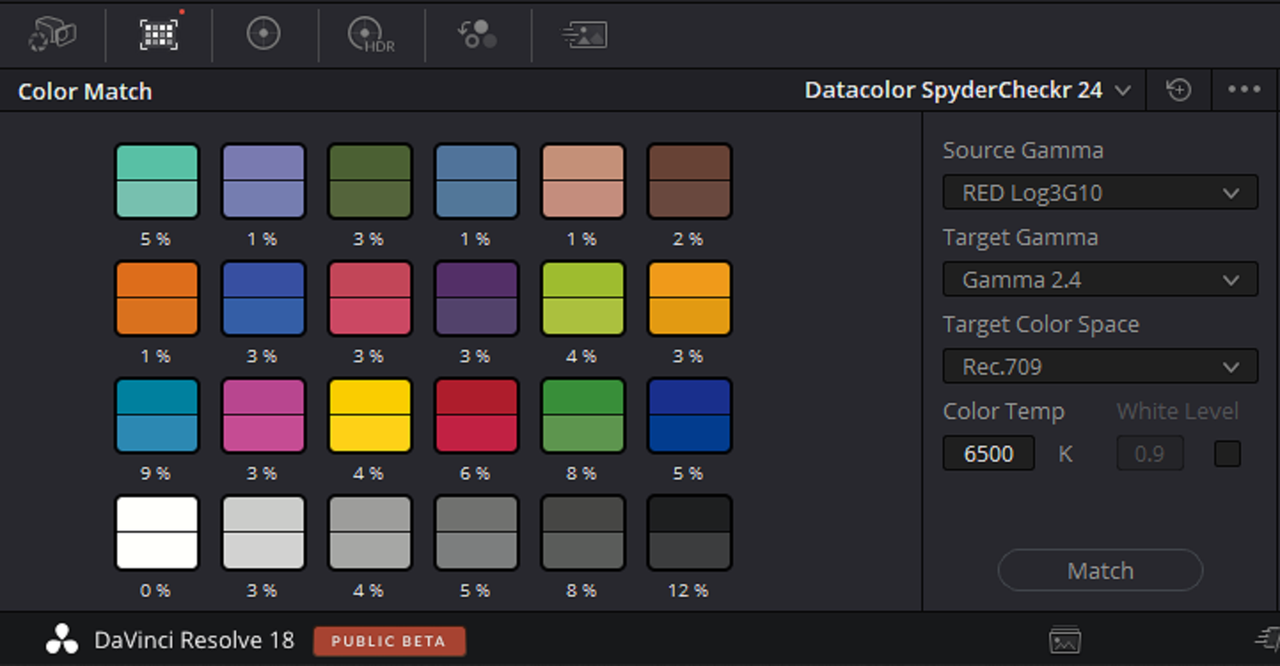
Task: Open the Camera Raw palette icon
Action: [x=53, y=34]
